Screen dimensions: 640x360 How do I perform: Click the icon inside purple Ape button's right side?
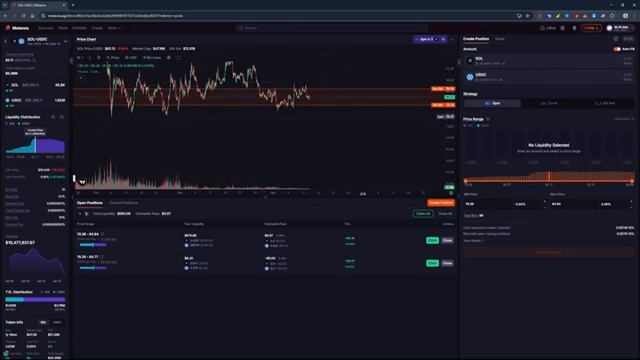point(443,39)
